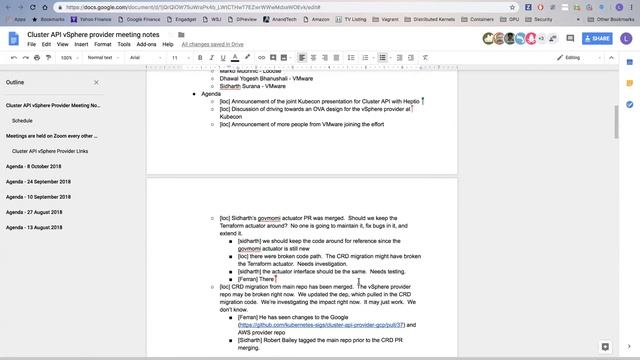The image size is (640, 360).
Task: Click the blue SHARE button
Action: (x=597, y=38)
